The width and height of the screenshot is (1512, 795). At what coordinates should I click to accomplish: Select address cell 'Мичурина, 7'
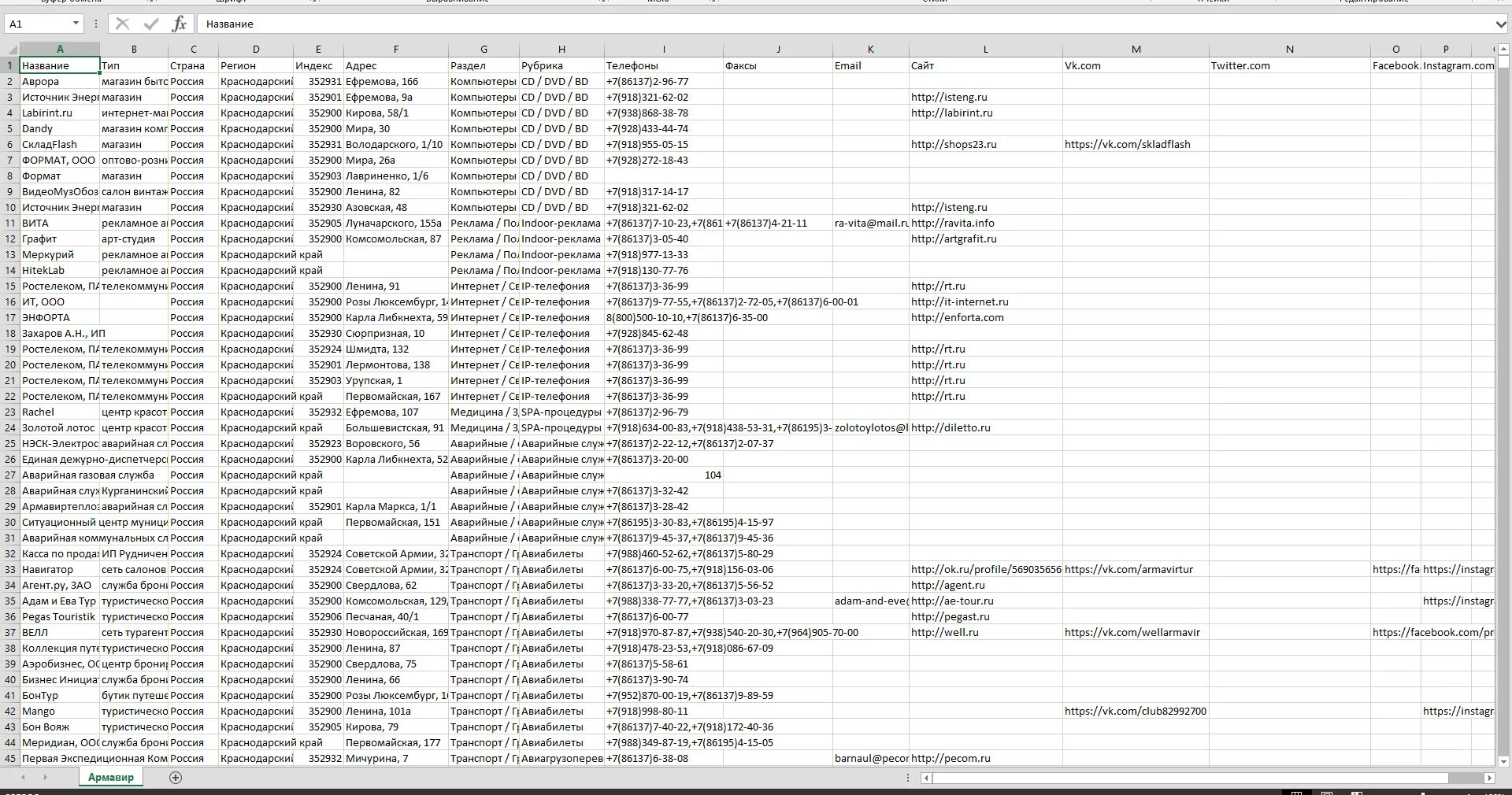click(x=396, y=759)
